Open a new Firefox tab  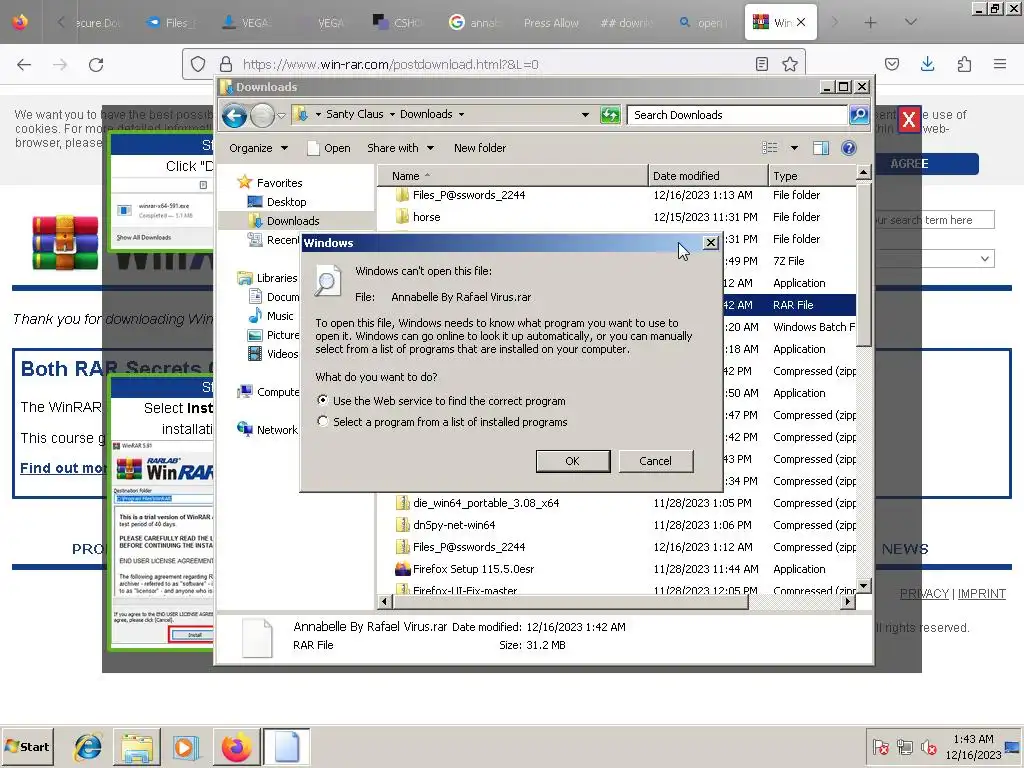point(870,23)
